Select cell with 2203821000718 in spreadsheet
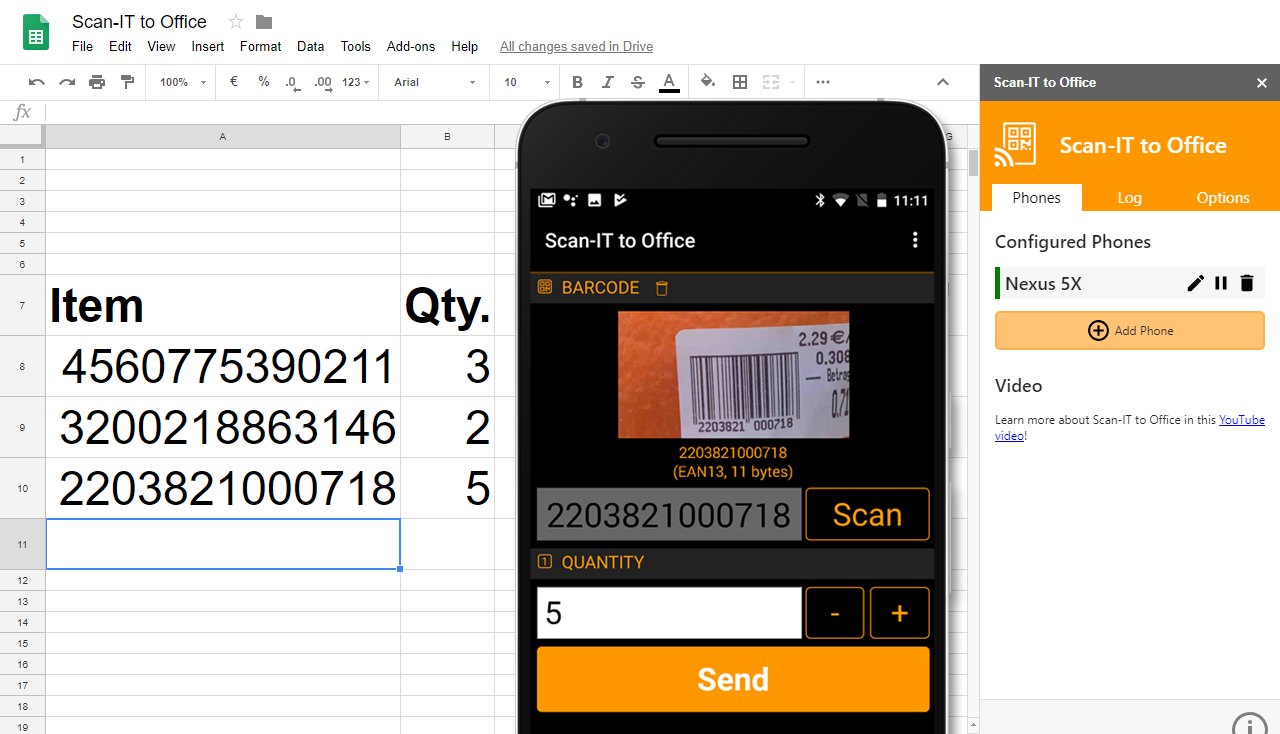The width and height of the screenshot is (1280, 734). click(x=222, y=488)
